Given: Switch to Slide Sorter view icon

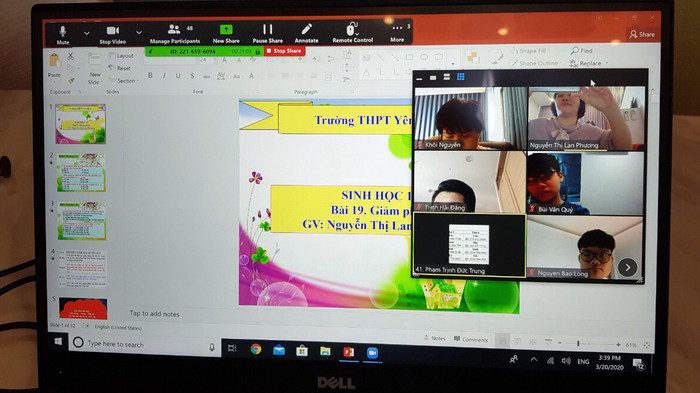Looking at the screenshot, I should [517, 342].
